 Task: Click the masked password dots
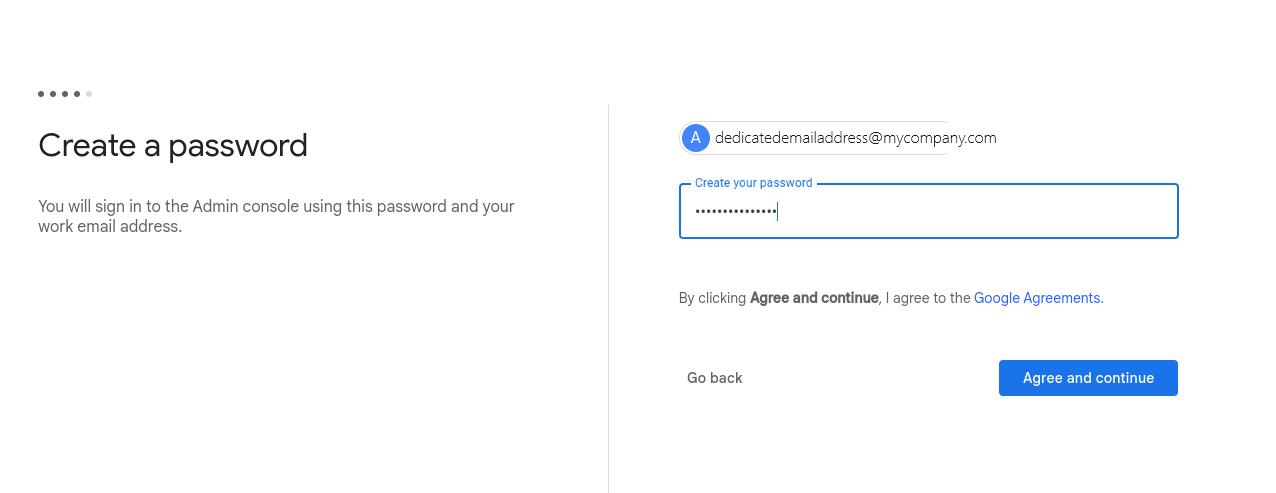pyautogui.click(x=735, y=212)
